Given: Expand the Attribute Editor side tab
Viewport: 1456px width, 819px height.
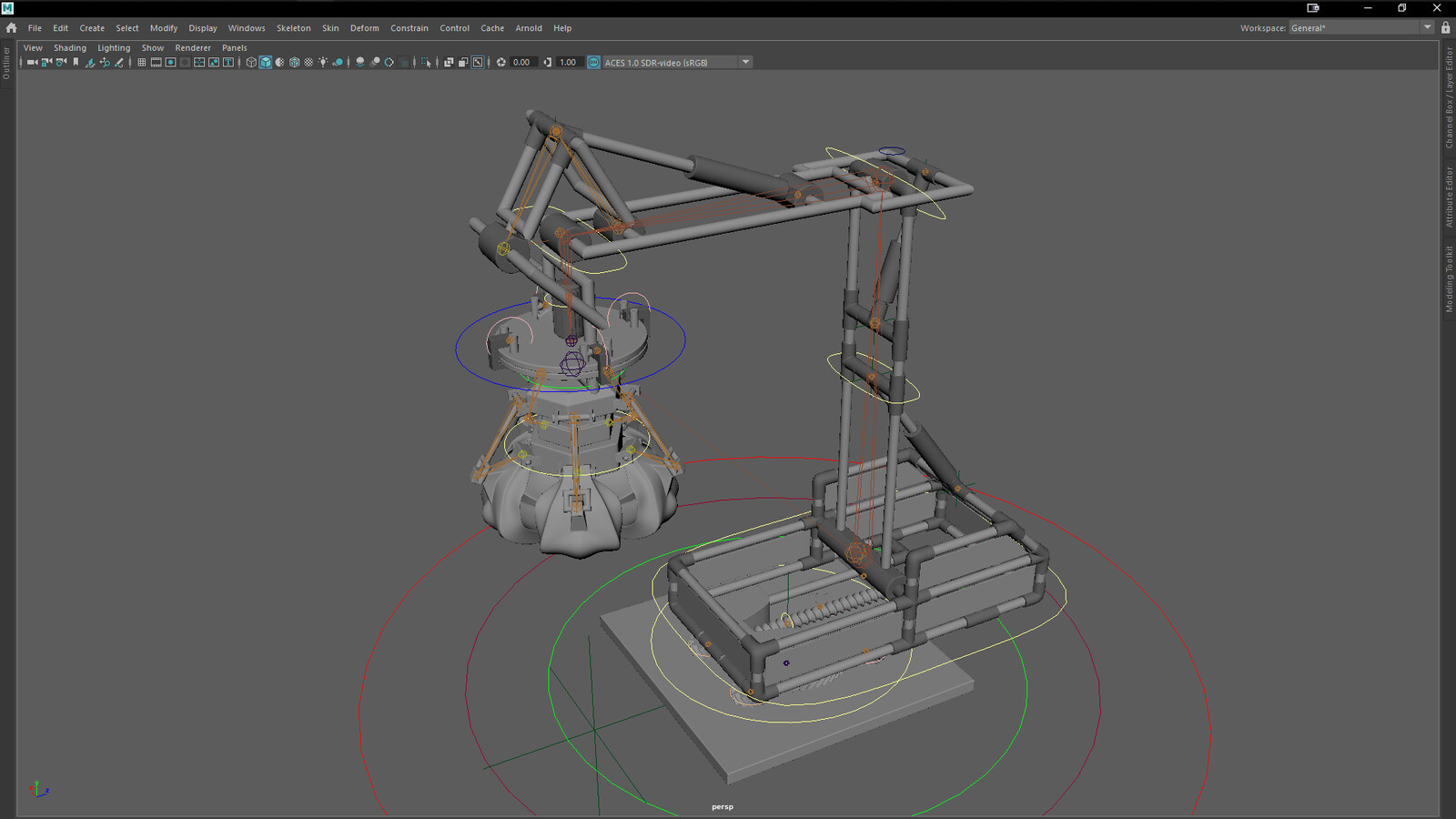Looking at the screenshot, I should [1449, 197].
